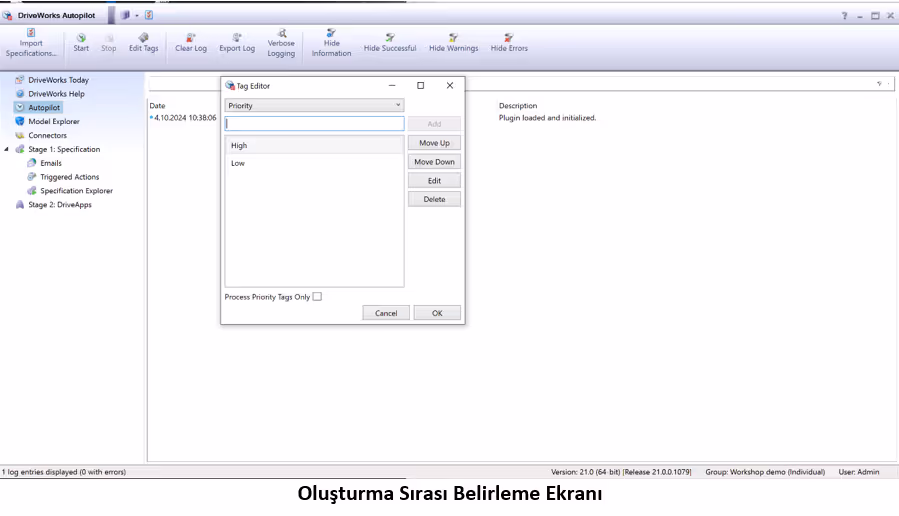Click Move Up button
This screenshot has height=516, width=899.
point(434,143)
